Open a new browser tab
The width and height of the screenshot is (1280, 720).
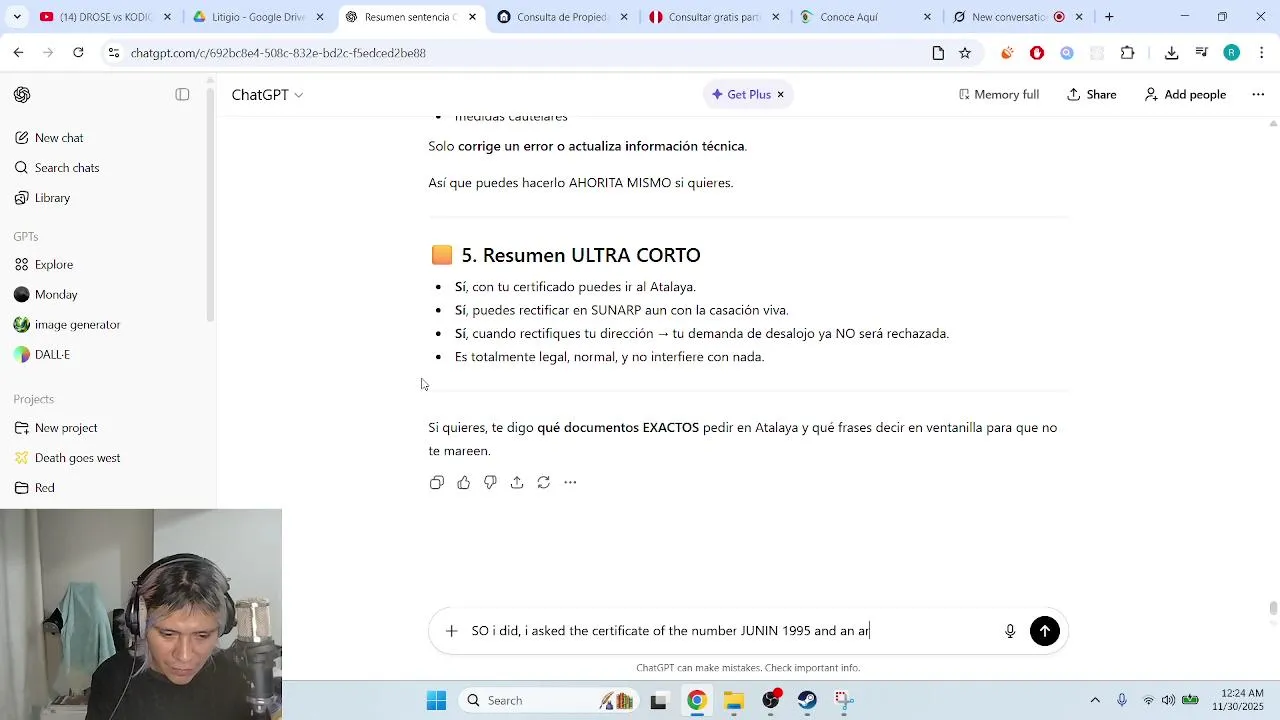click(x=1109, y=17)
